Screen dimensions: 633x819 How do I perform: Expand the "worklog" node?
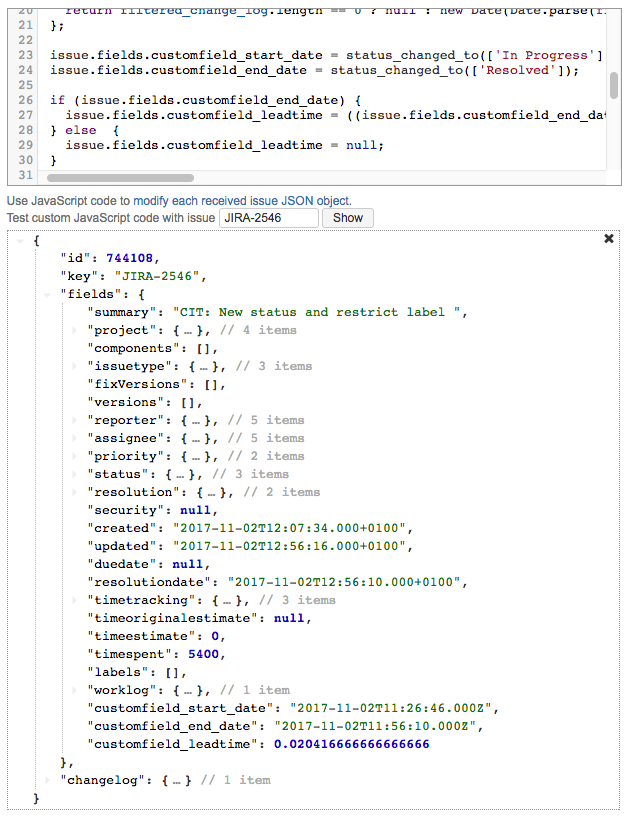coord(76,690)
